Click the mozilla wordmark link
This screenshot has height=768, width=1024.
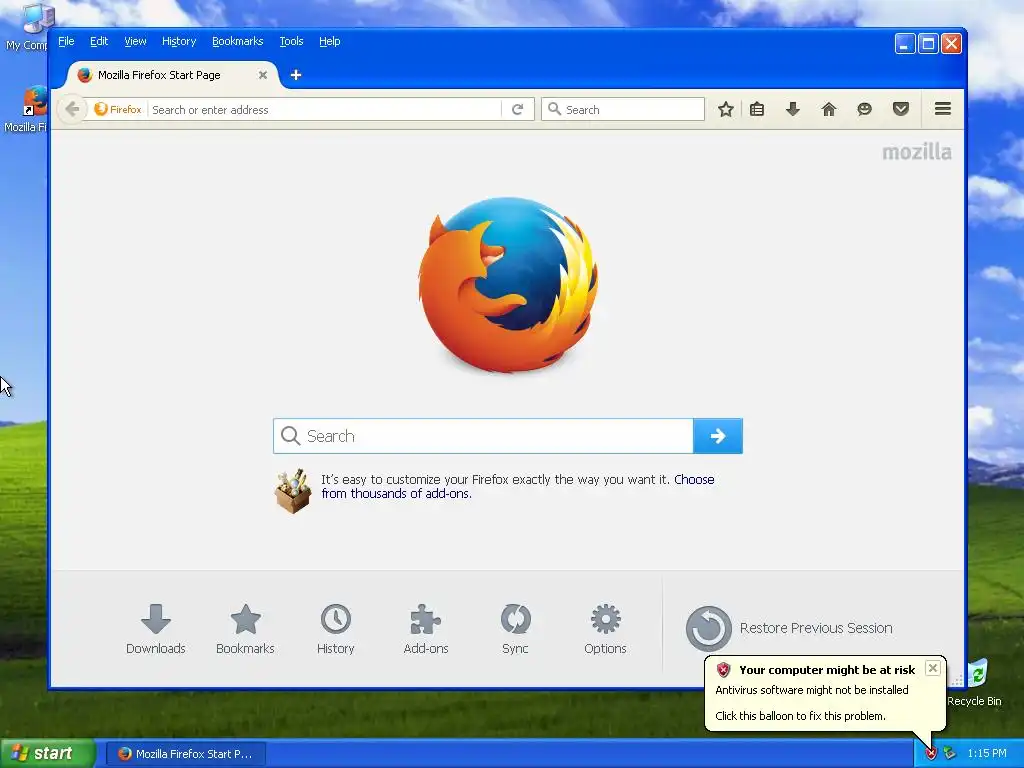pos(916,152)
